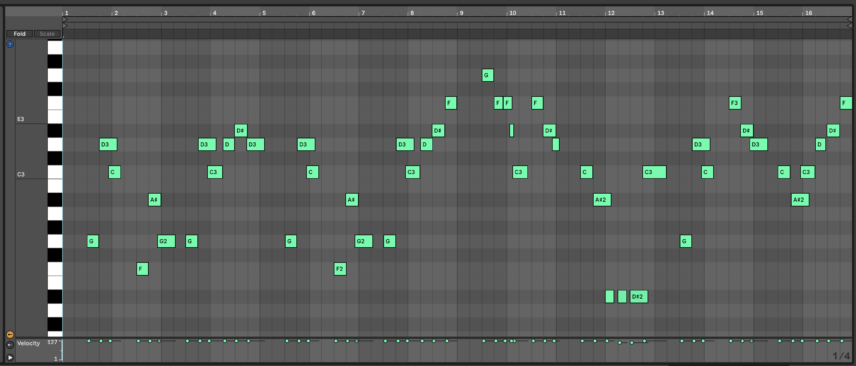The height and width of the screenshot is (366, 856).
Task: Select the last F note at the right edge
Action: [x=846, y=103]
